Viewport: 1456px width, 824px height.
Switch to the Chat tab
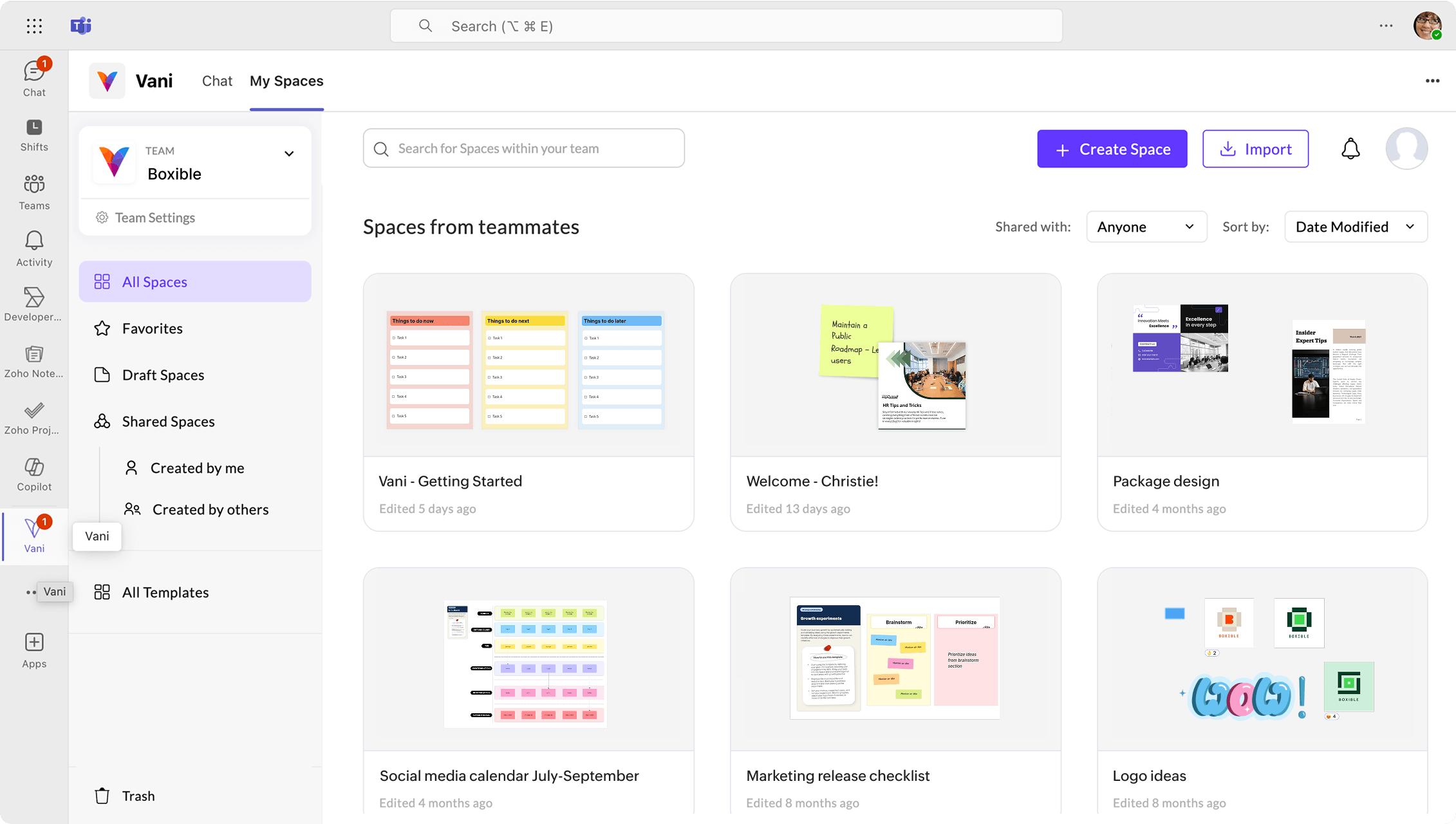(217, 81)
